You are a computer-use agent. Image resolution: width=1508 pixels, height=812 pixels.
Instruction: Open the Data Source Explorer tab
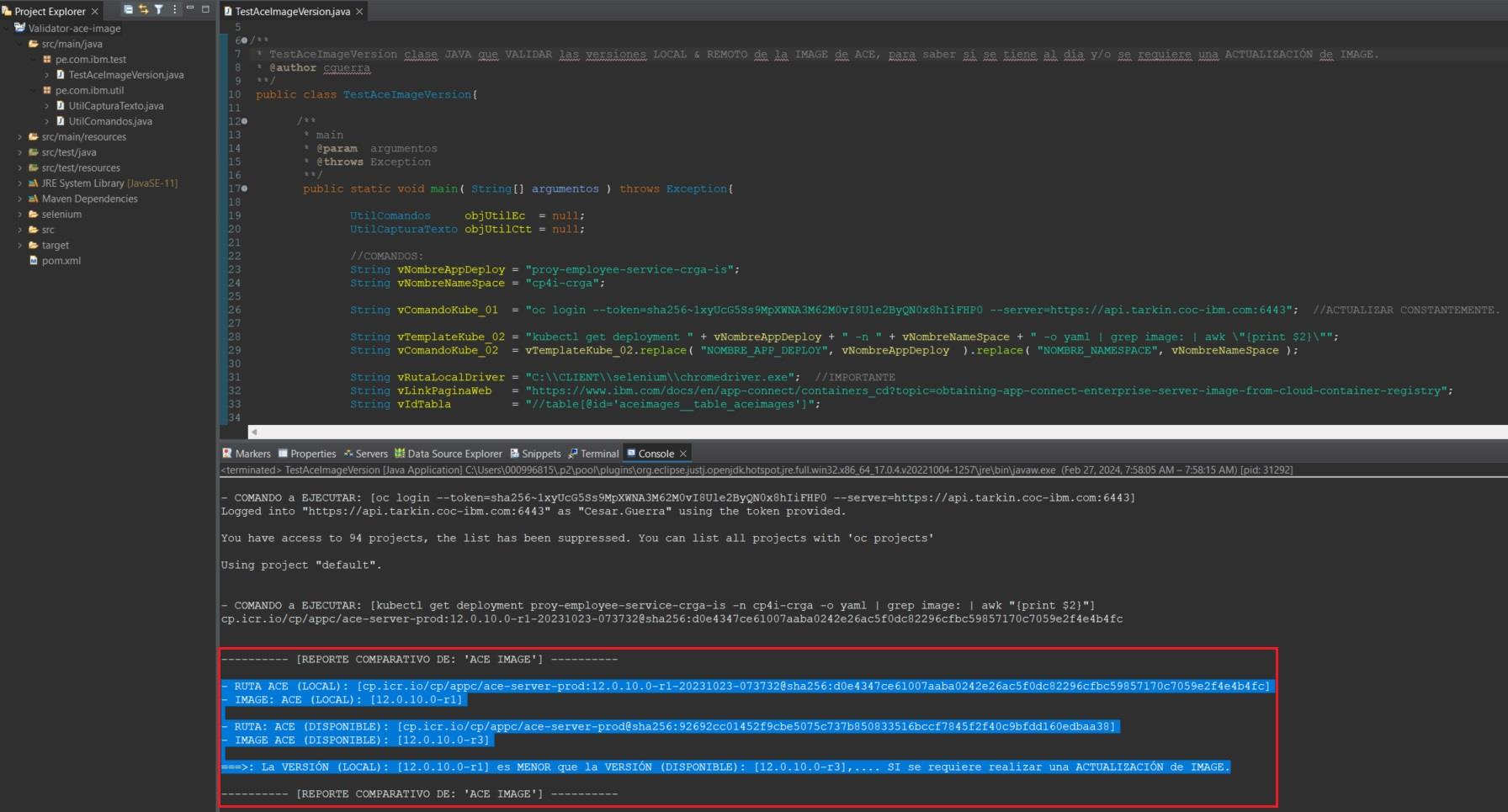pyautogui.click(x=449, y=454)
